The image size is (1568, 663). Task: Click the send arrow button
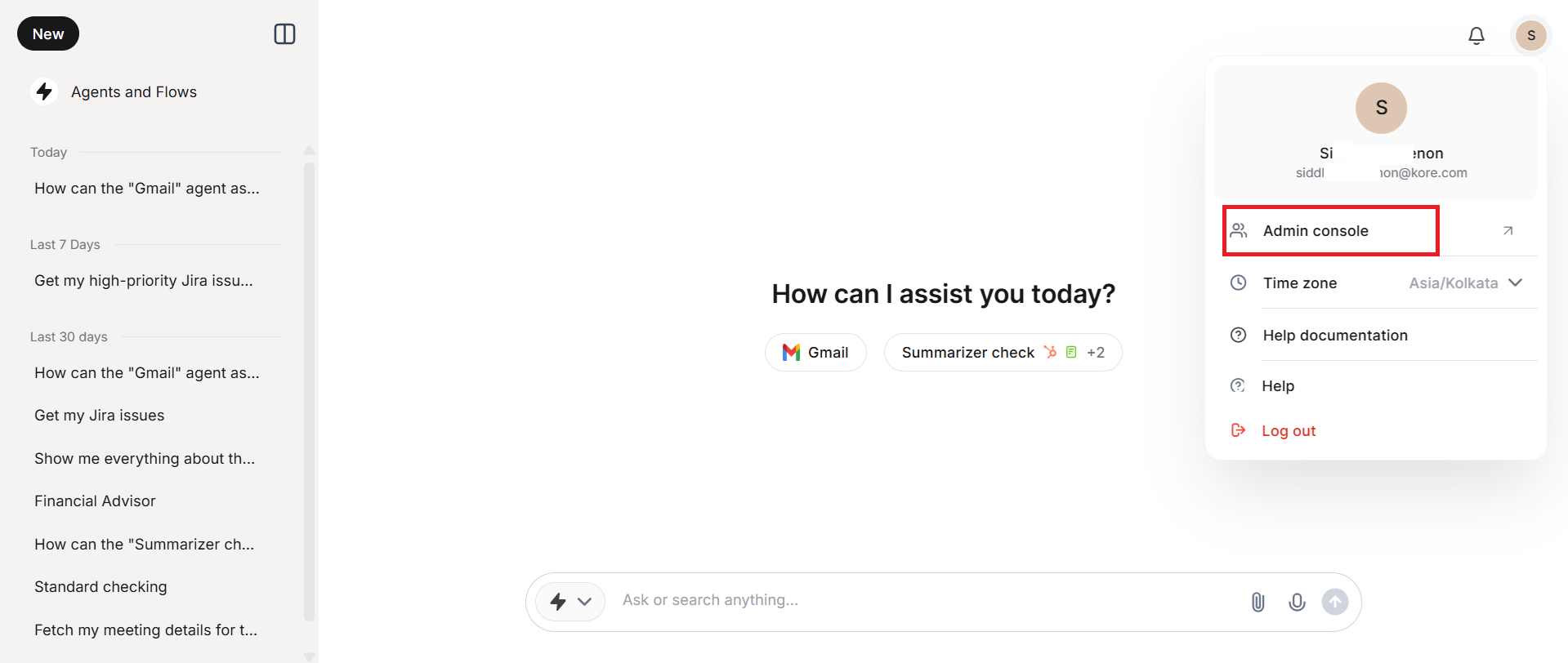tap(1334, 603)
